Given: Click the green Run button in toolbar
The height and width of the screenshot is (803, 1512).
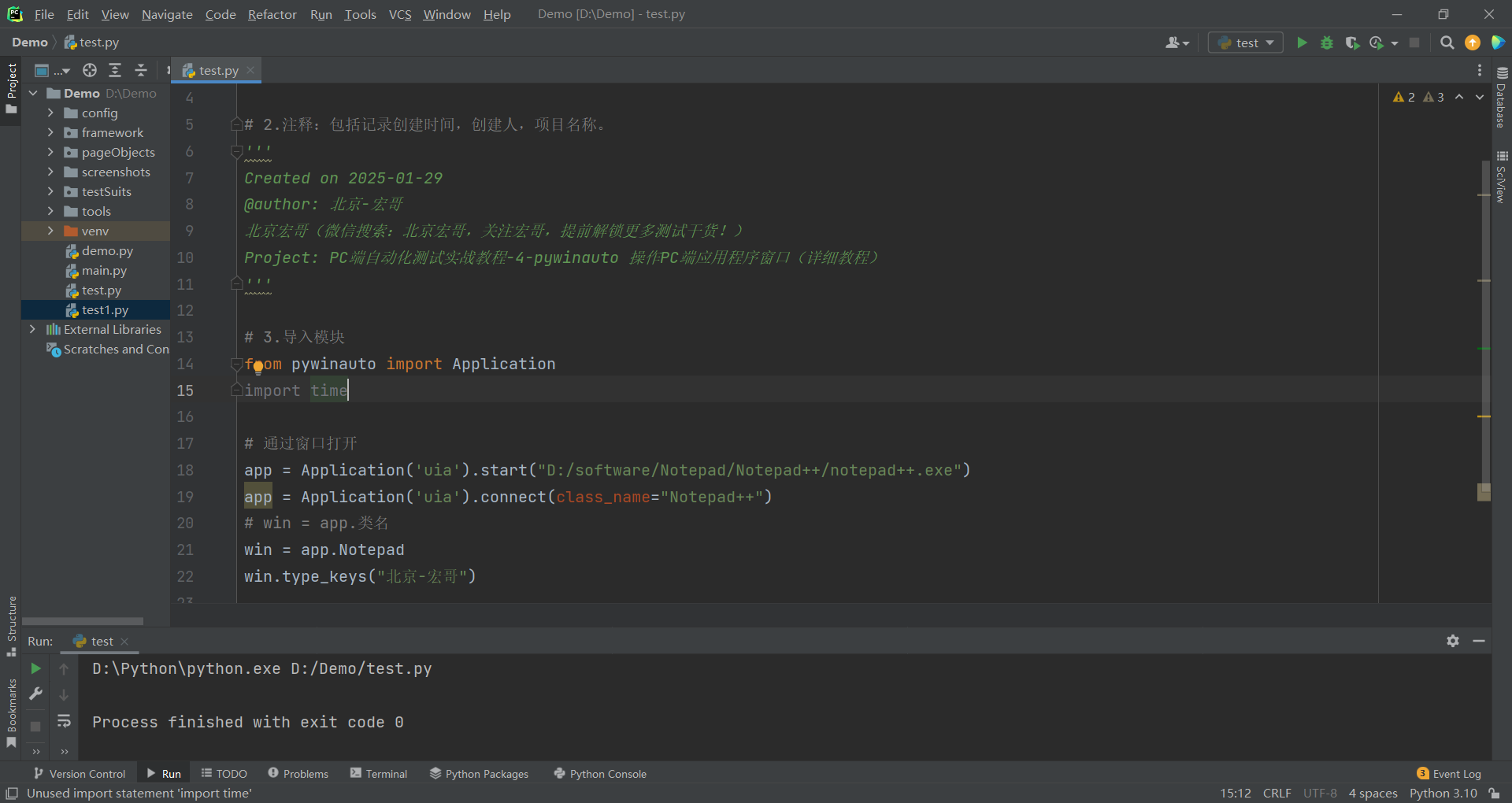Looking at the screenshot, I should [x=1302, y=43].
